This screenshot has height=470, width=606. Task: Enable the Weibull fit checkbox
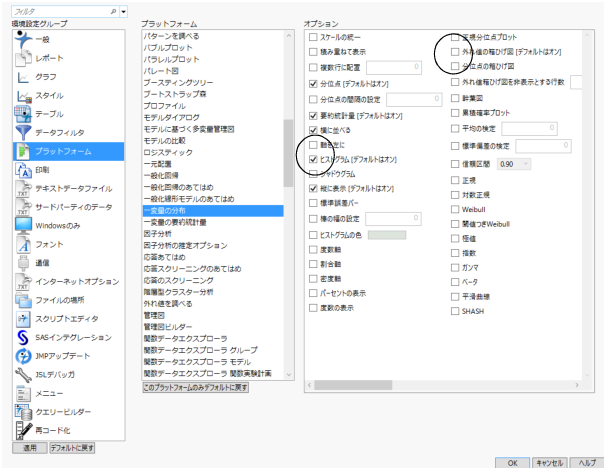tap(455, 209)
